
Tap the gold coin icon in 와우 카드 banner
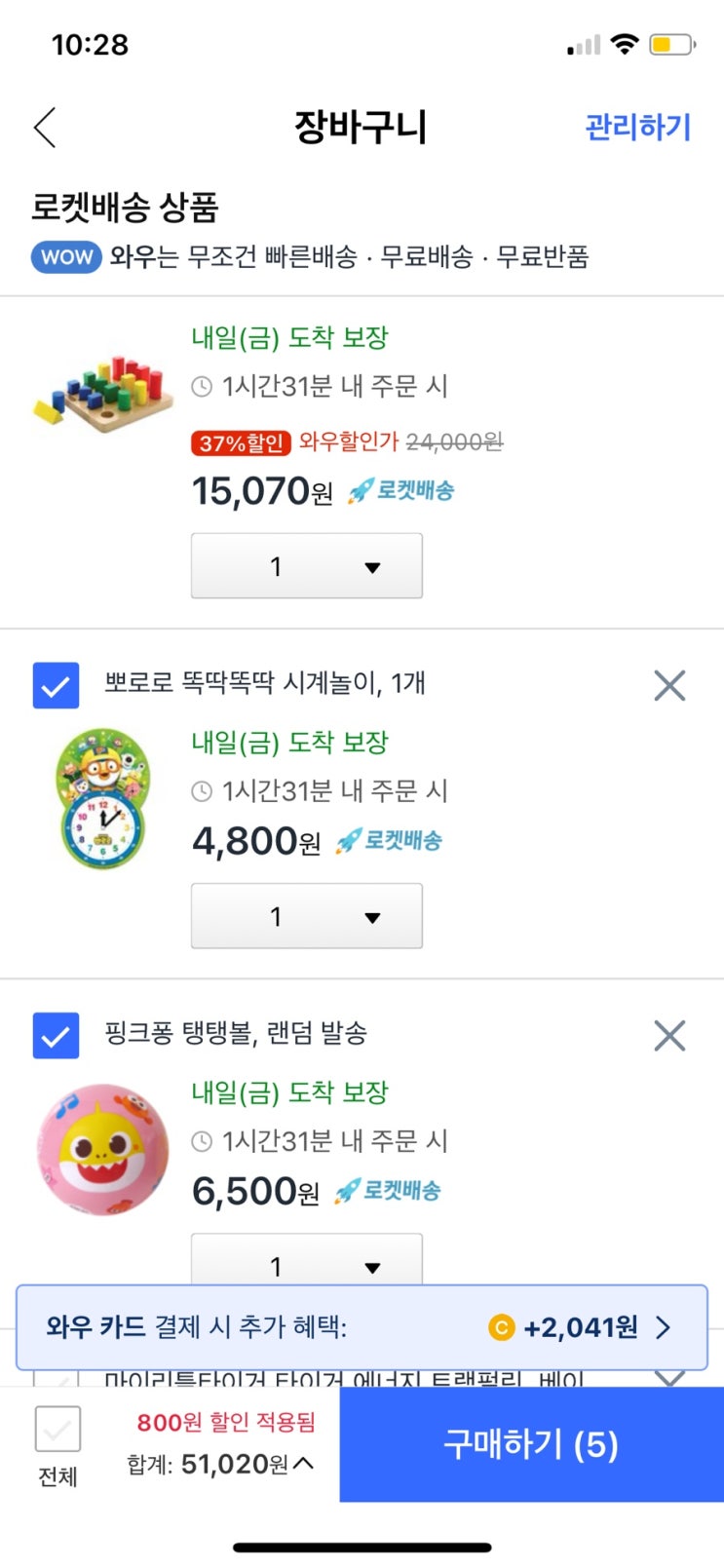tap(501, 1327)
